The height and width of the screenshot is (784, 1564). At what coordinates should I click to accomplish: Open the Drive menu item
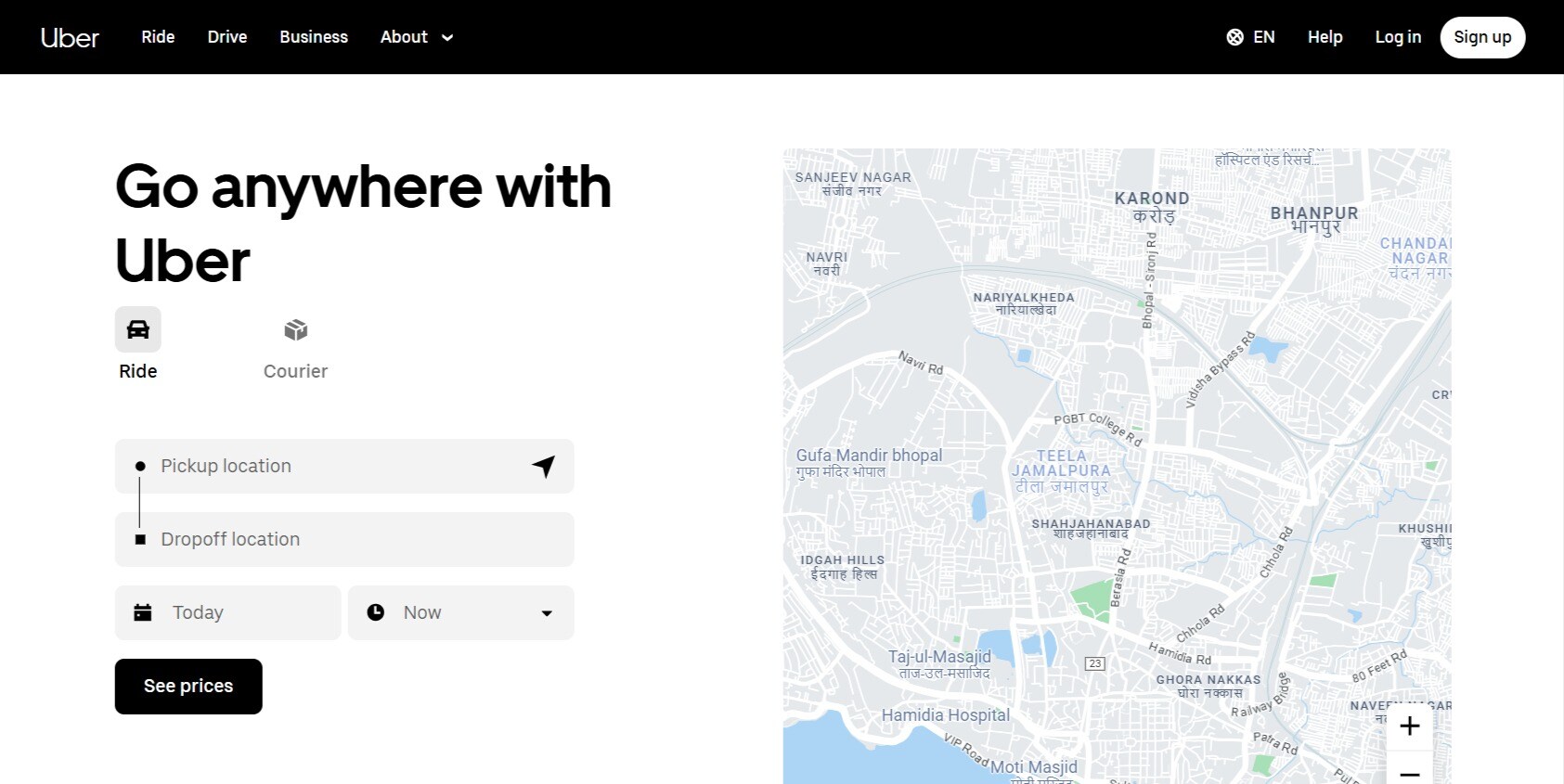pos(227,37)
